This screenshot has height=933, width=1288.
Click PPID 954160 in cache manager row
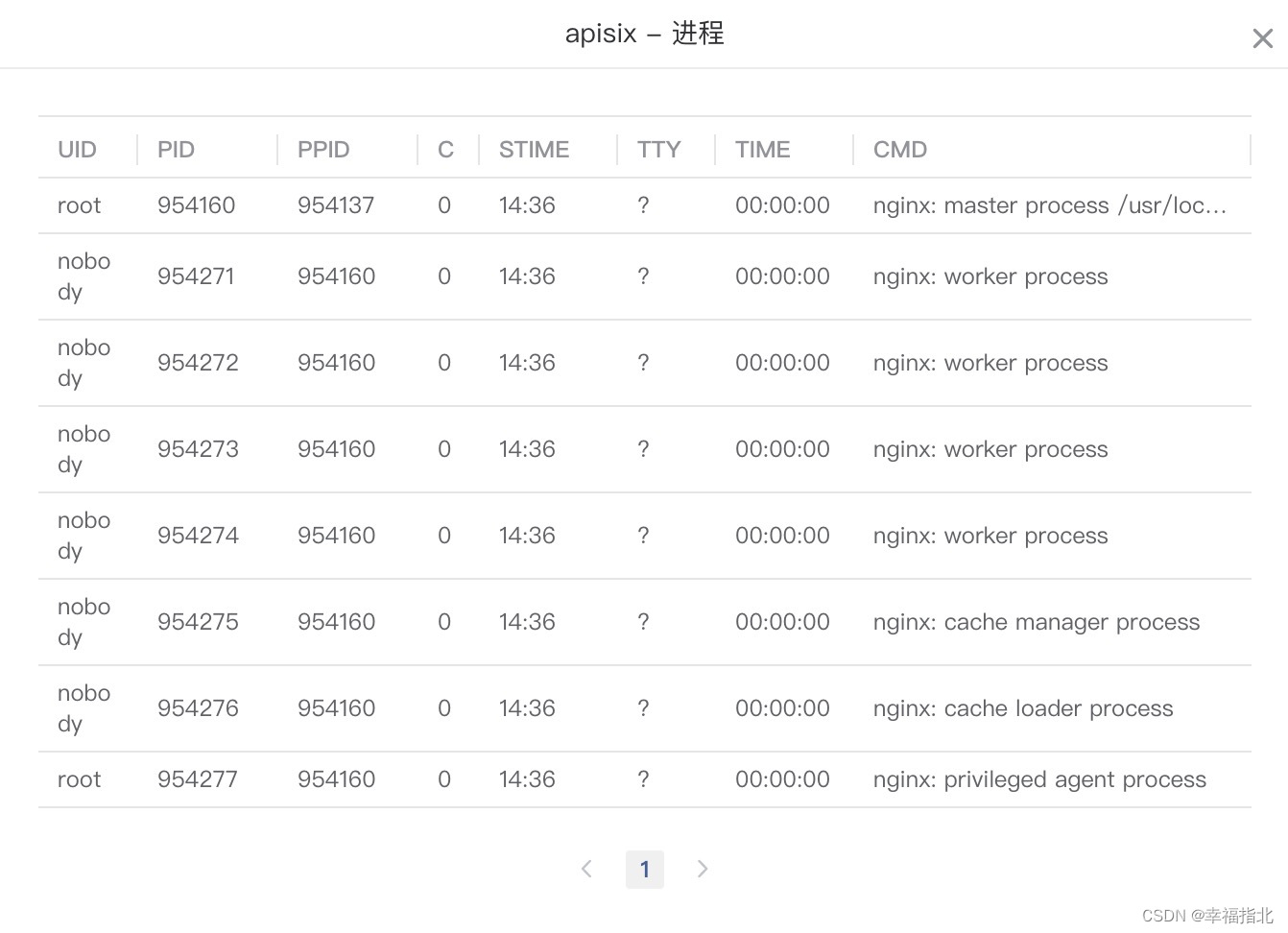(x=336, y=622)
